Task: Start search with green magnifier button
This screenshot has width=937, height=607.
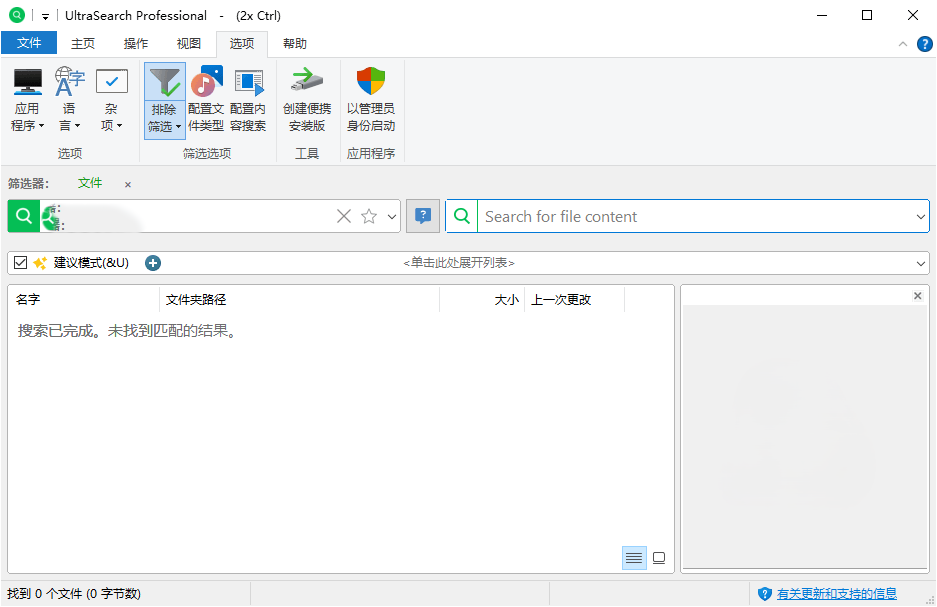Action: [x=24, y=216]
